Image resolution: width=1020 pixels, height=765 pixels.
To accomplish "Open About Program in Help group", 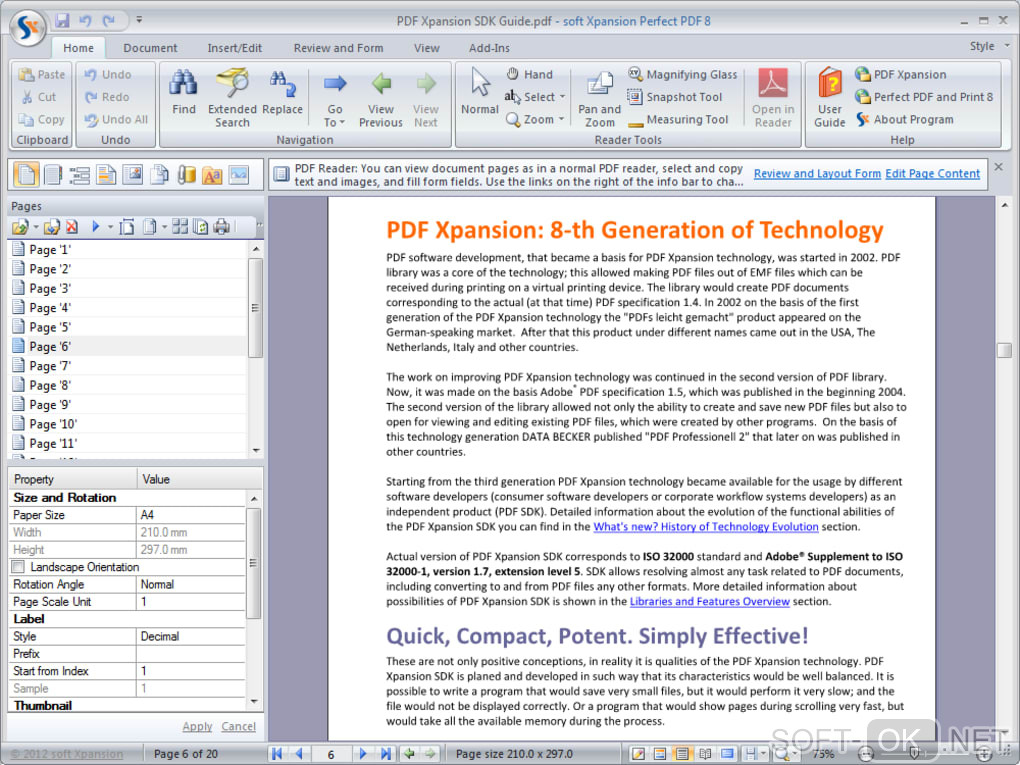I will click(x=905, y=120).
